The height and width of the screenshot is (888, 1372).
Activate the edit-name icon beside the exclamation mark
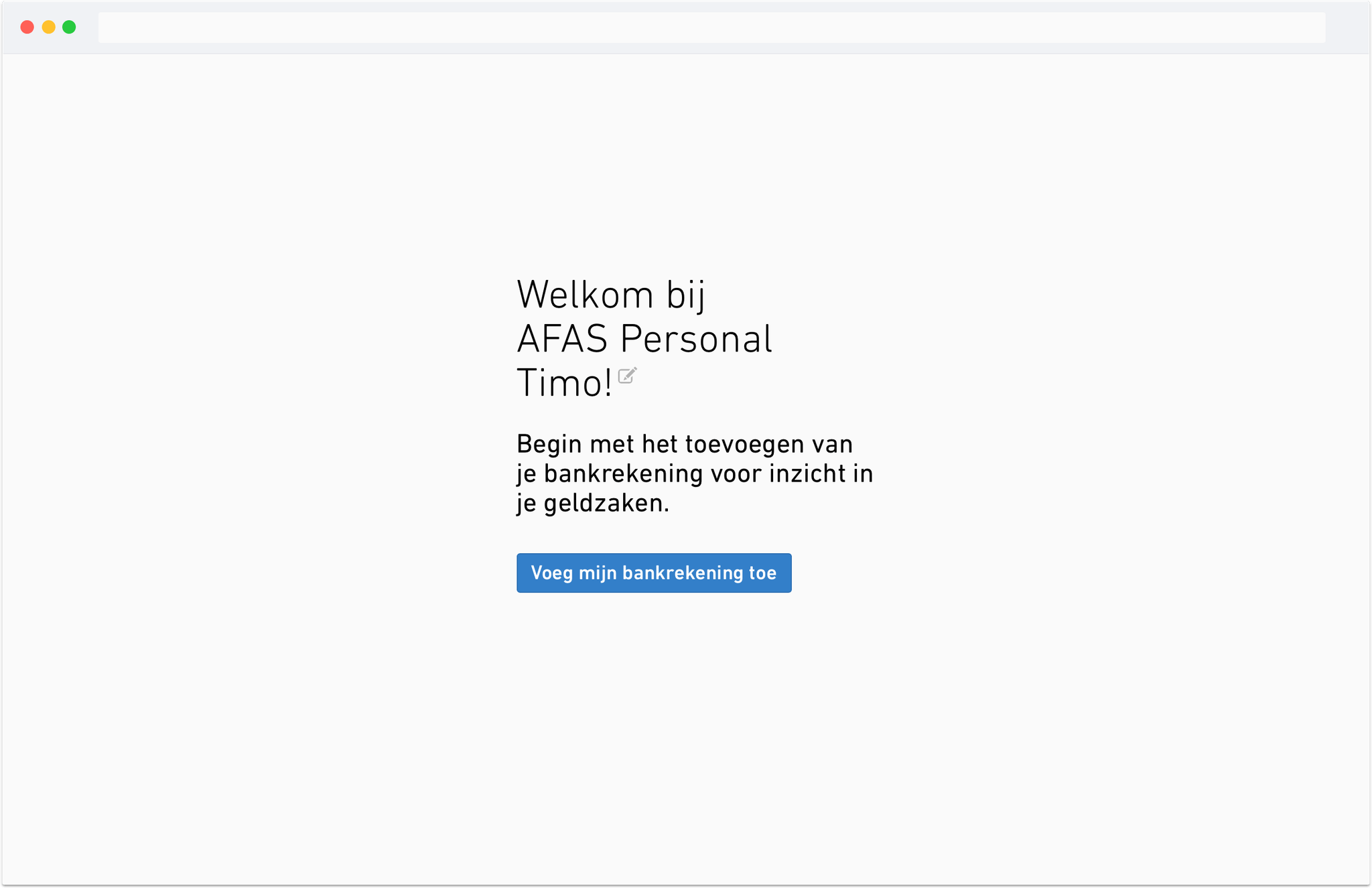click(627, 376)
